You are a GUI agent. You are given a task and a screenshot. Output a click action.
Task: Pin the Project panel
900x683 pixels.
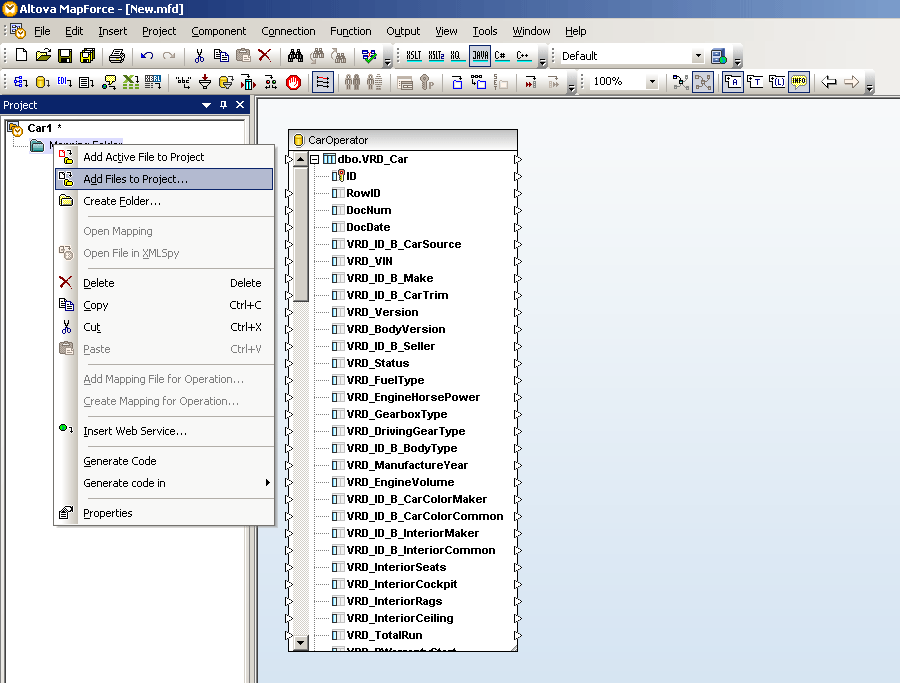tap(223, 104)
